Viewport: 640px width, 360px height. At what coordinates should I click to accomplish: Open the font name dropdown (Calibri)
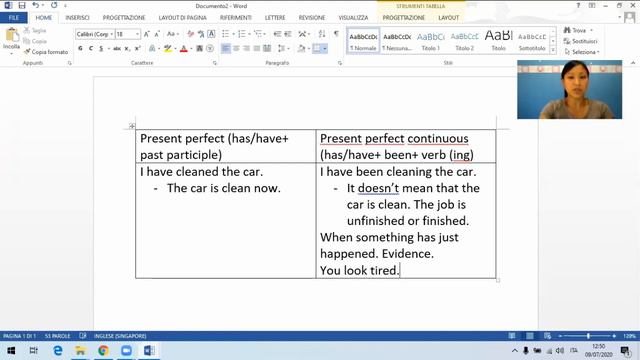tap(111, 34)
